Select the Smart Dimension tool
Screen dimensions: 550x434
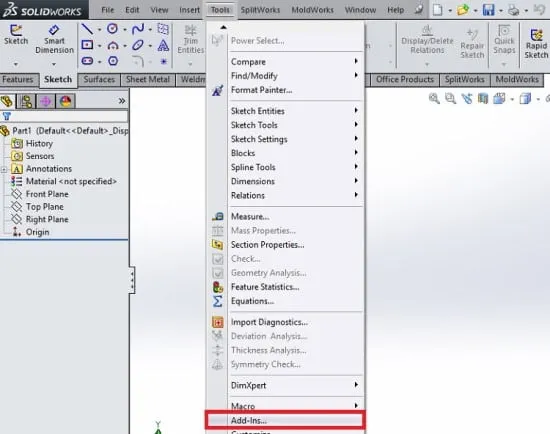(54, 39)
